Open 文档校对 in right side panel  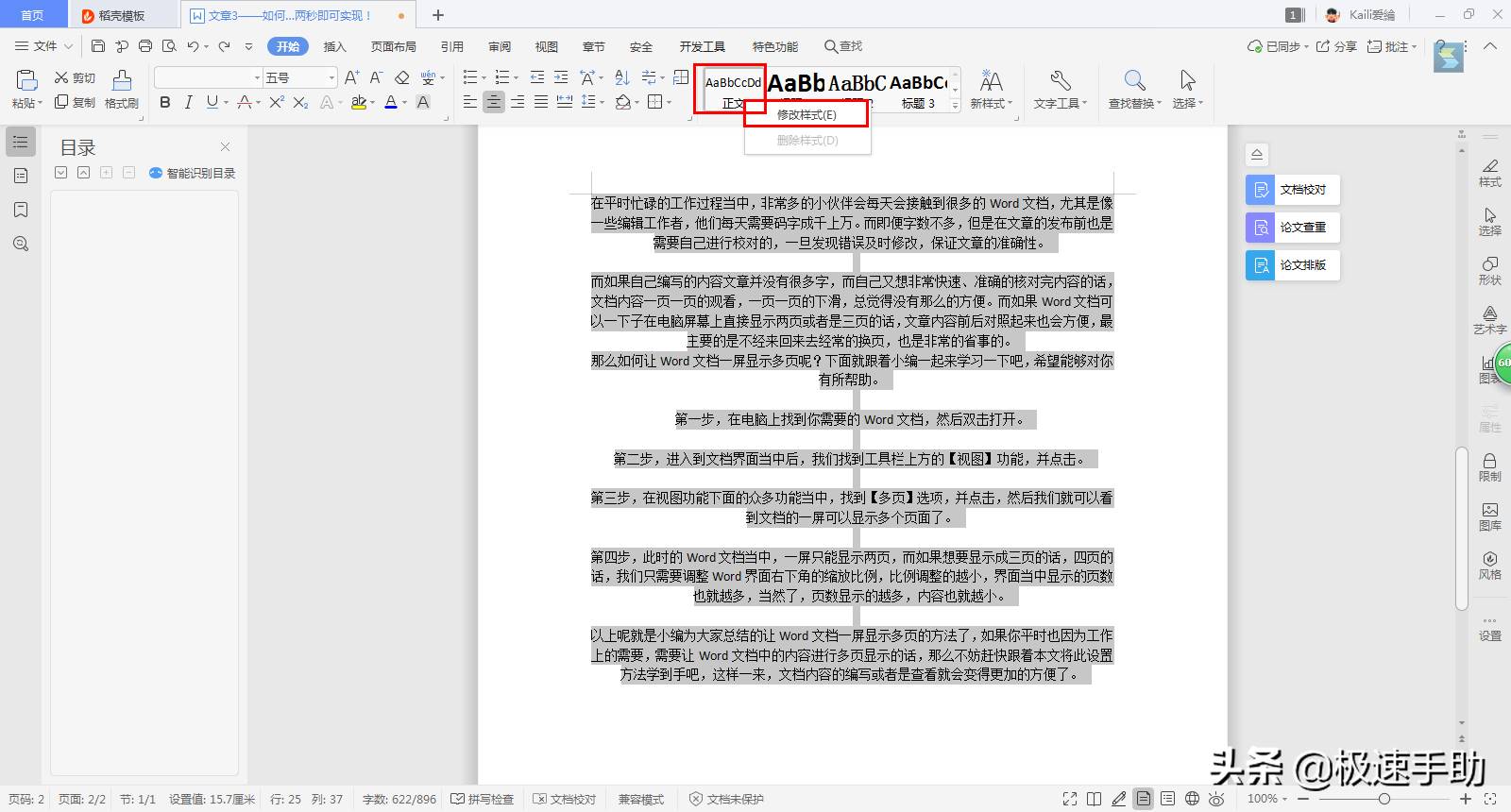pos(1292,190)
